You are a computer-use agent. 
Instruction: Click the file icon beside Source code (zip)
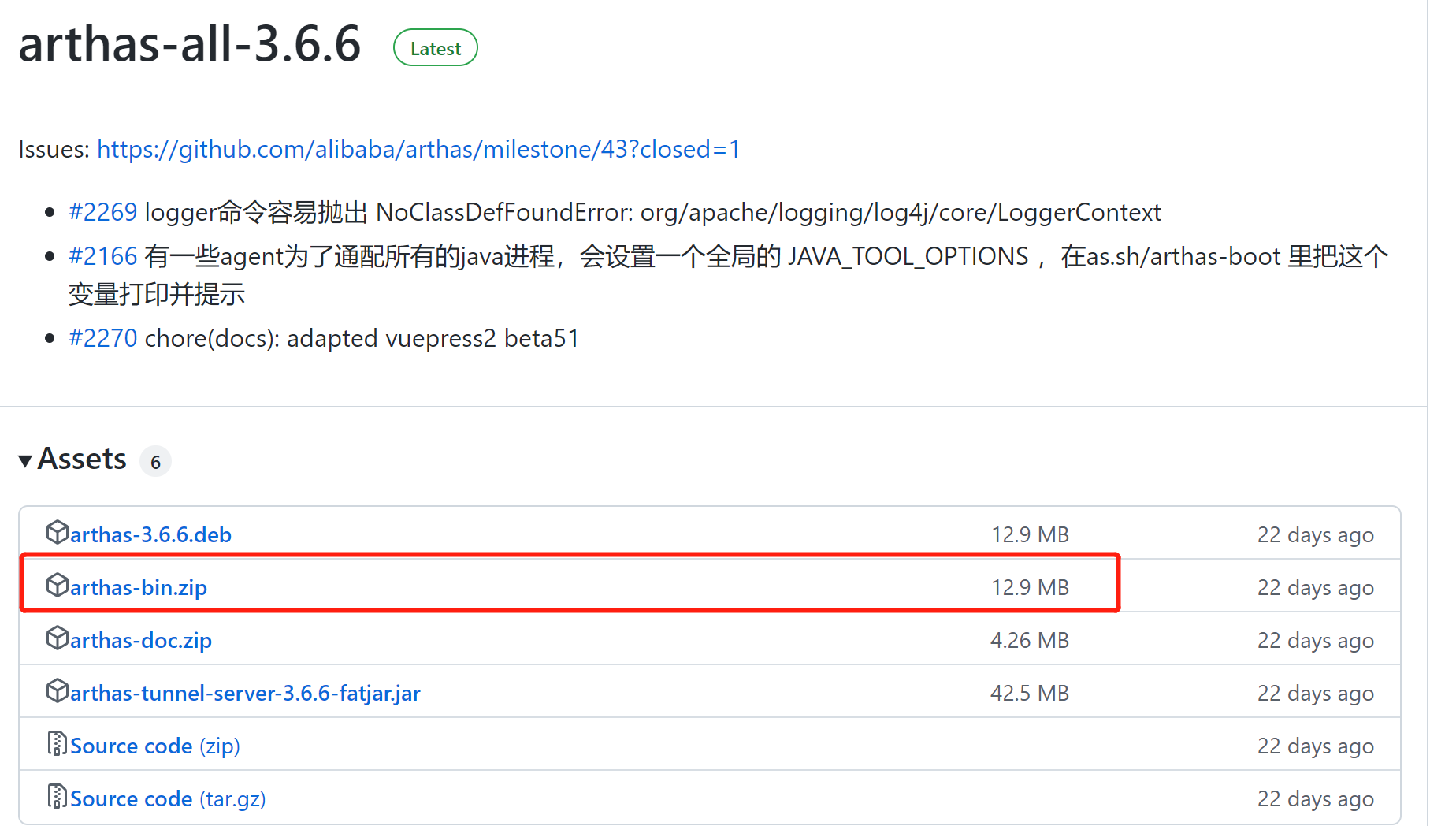pos(56,743)
